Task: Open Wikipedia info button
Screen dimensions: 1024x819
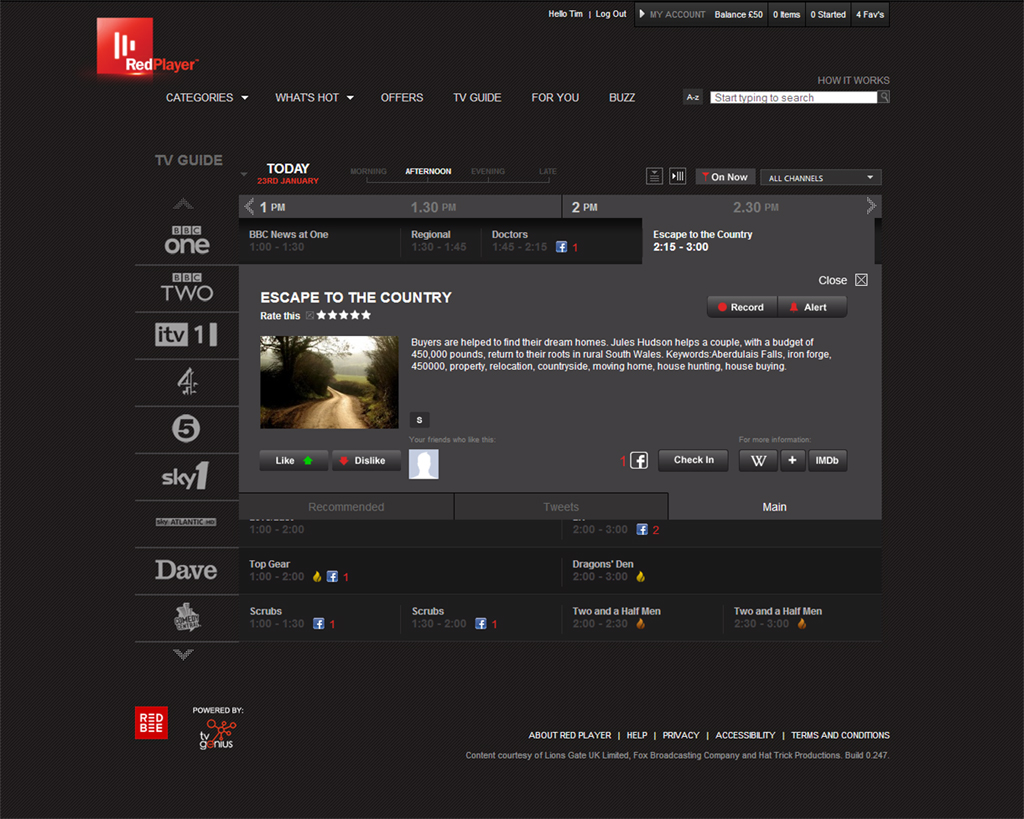Action: [x=758, y=460]
